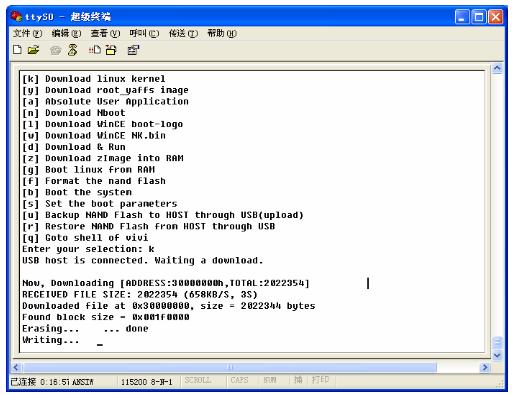Click the '[u] Backup NAND Flash' line
This screenshot has width=512, height=395.
(x=163, y=215)
